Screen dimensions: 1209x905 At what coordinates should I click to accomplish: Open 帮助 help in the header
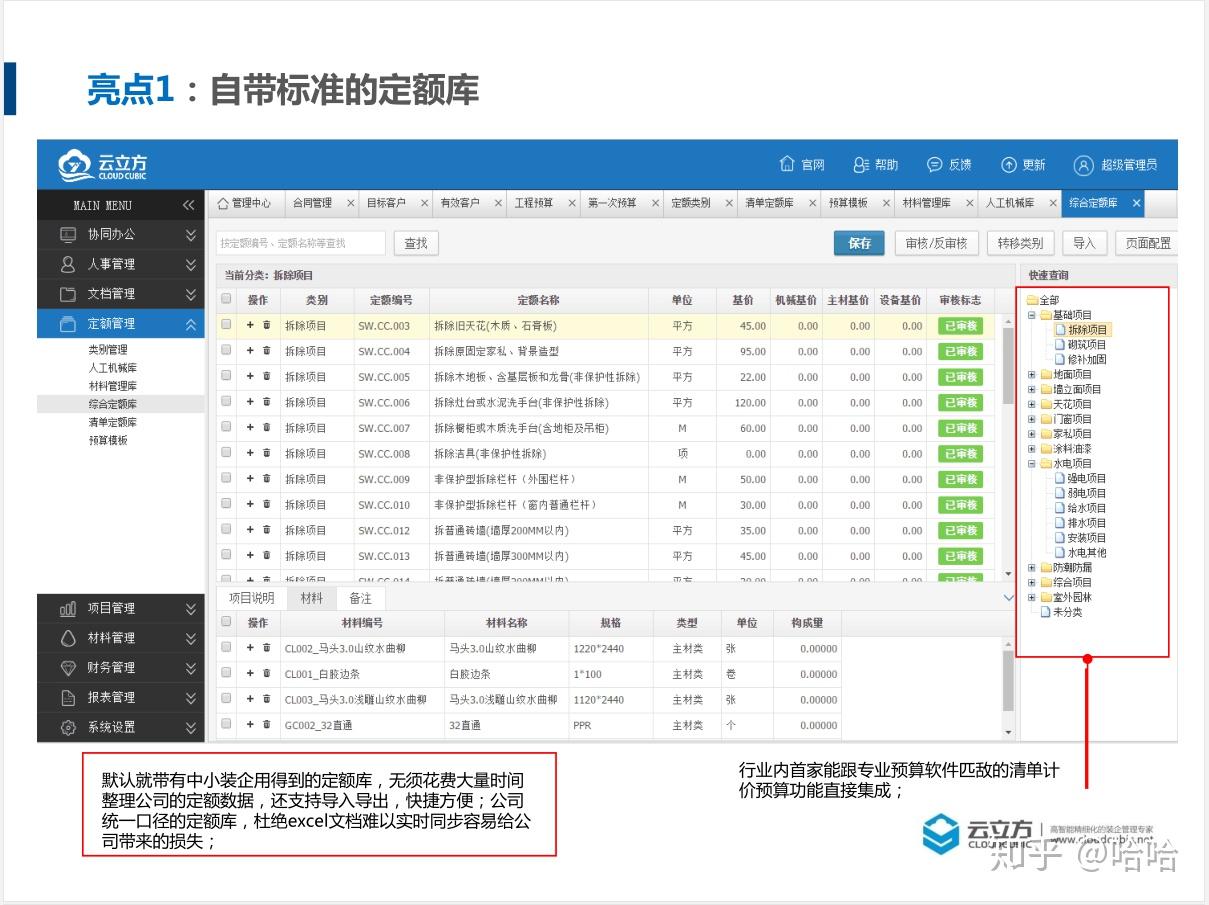coord(875,165)
